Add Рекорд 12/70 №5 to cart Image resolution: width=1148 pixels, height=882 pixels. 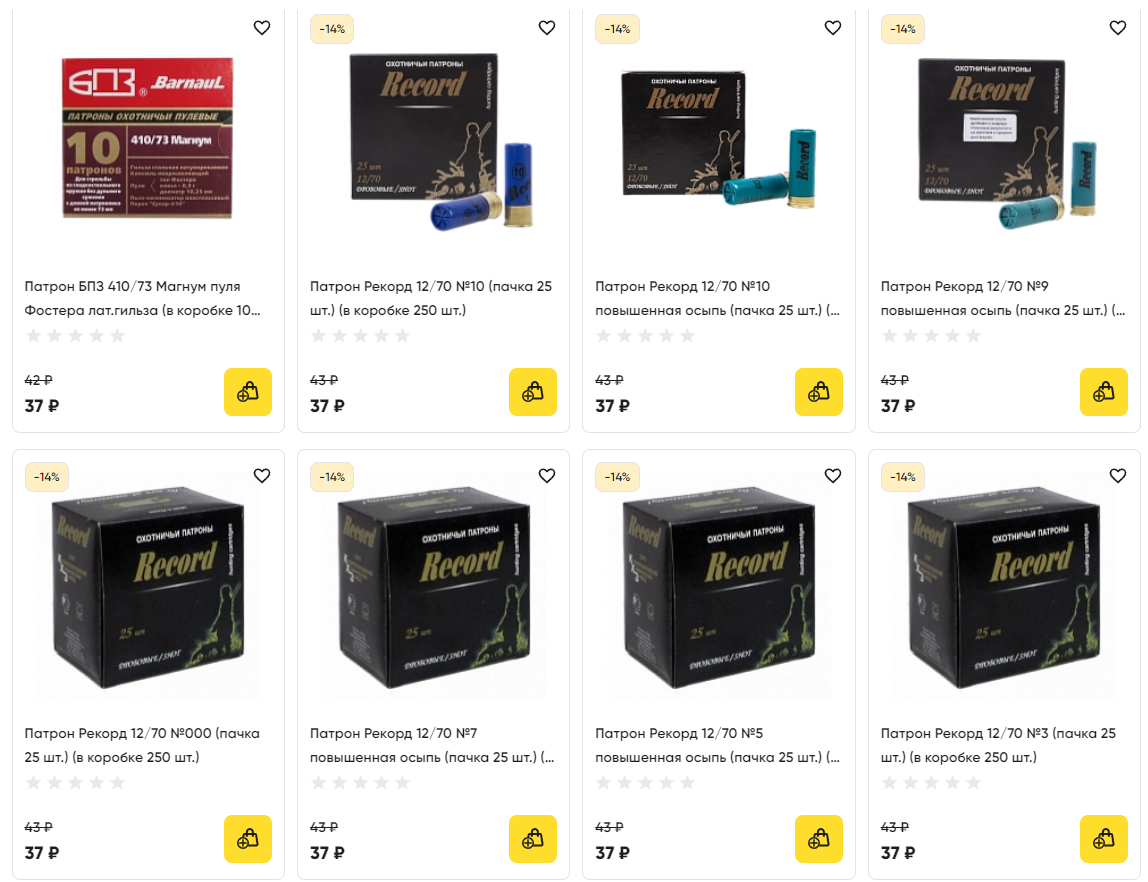[x=819, y=839]
